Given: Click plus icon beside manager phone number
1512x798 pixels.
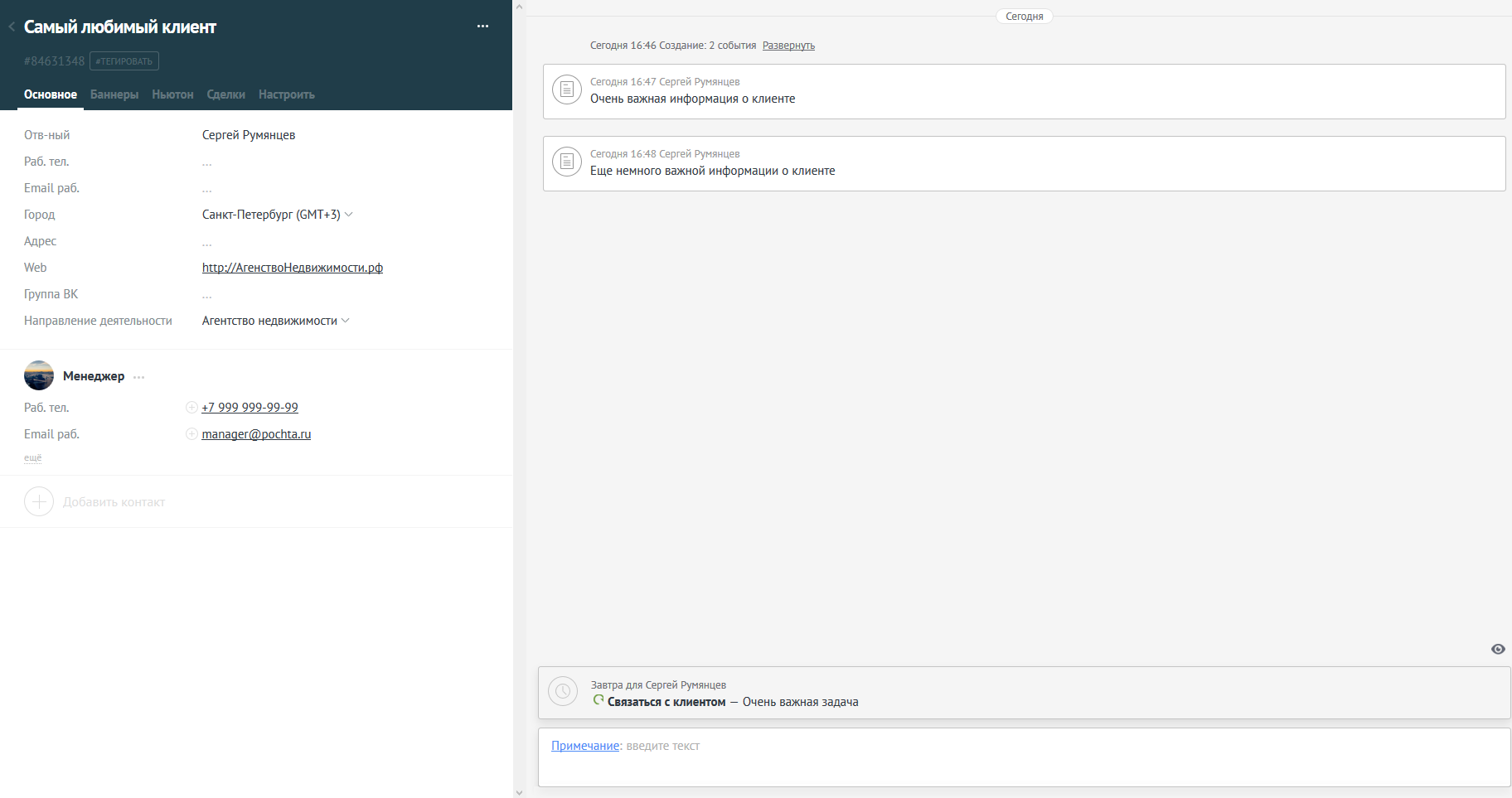Looking at the screenshot, I should [191, 407].
